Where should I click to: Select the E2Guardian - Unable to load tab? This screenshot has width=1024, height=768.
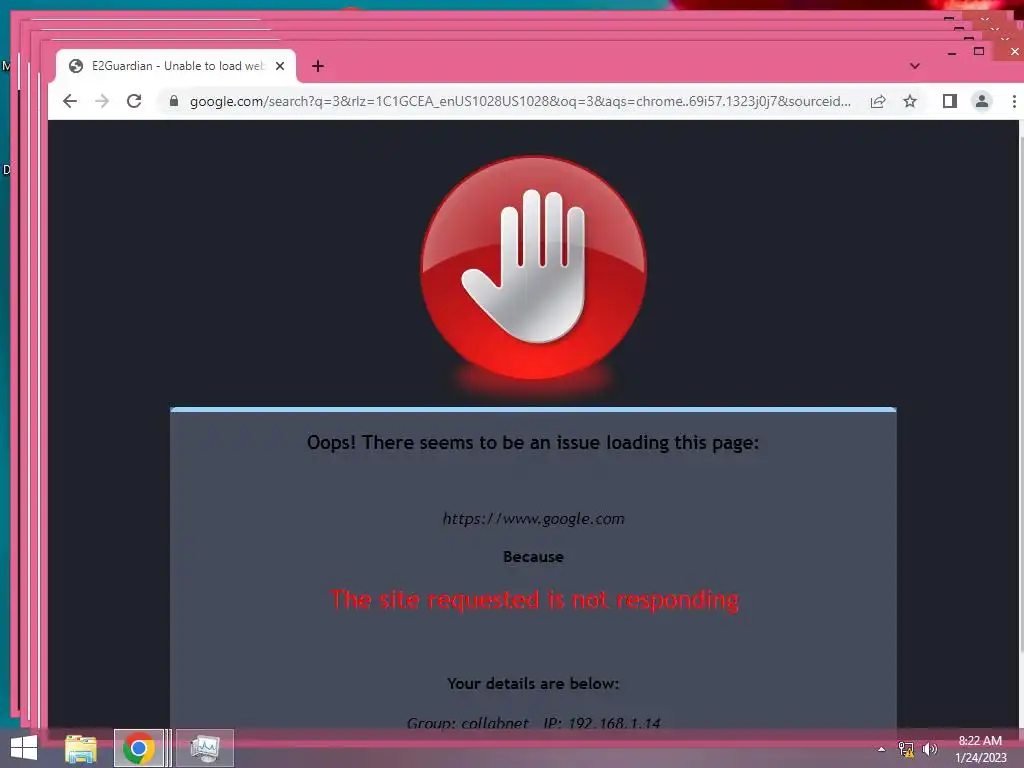click(176, 66)
